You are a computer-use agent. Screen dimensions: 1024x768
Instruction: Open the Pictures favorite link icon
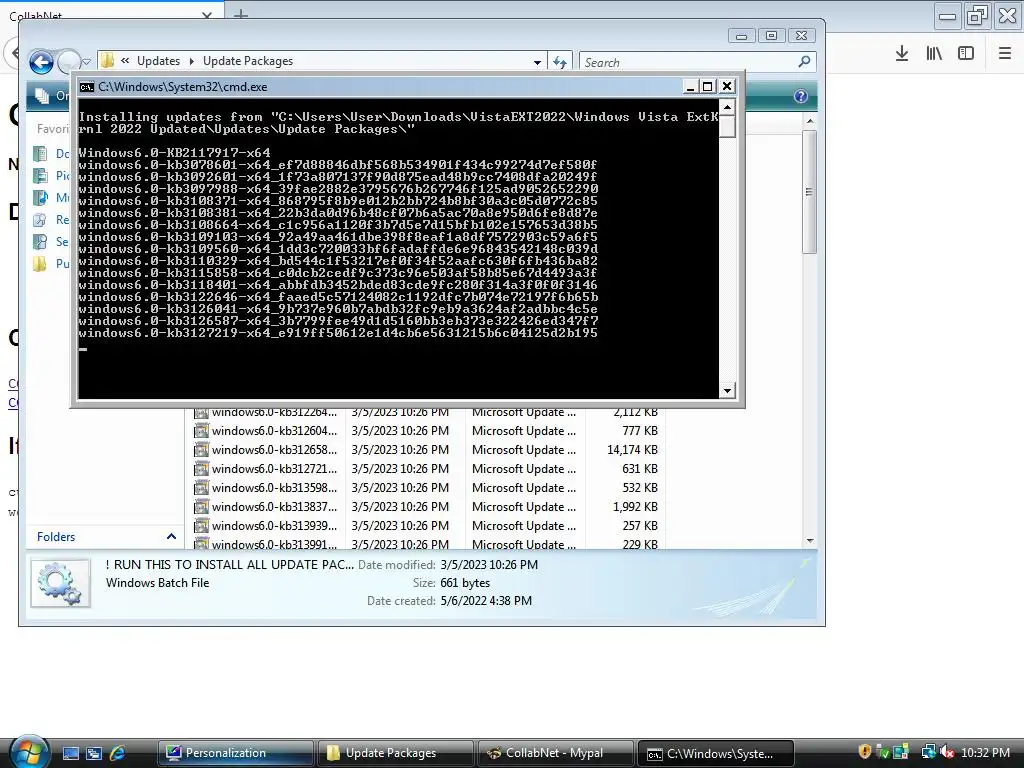point(40,176)
